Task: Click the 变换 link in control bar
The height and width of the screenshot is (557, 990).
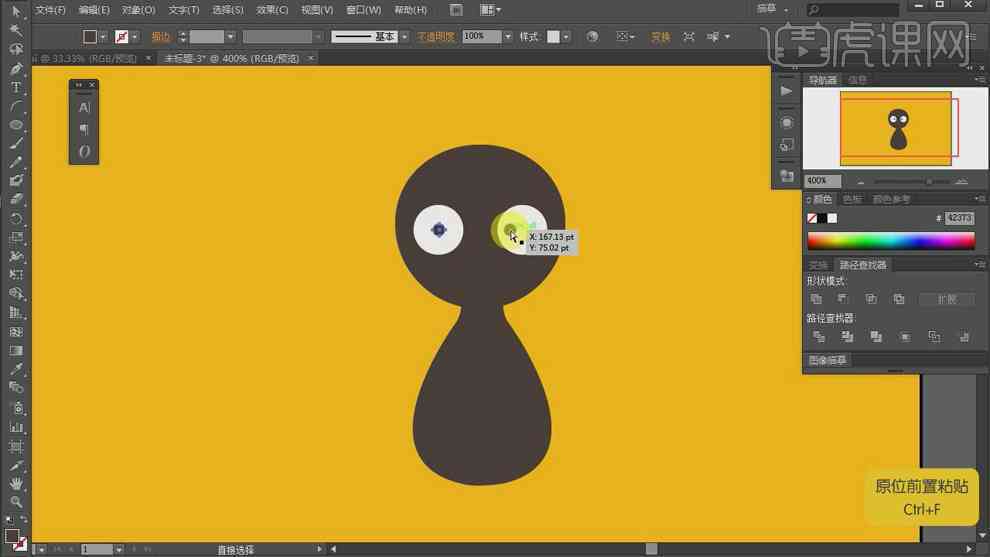Action: coord(660,37)
